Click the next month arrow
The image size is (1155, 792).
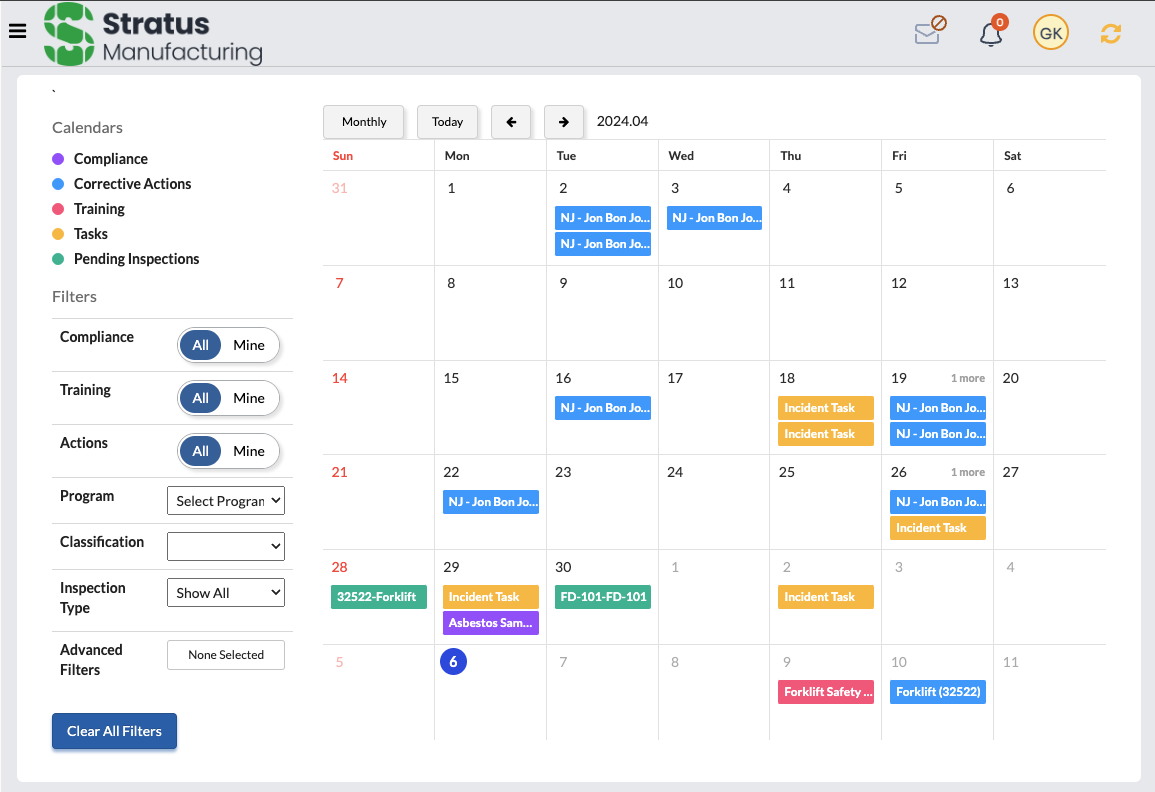564,121
